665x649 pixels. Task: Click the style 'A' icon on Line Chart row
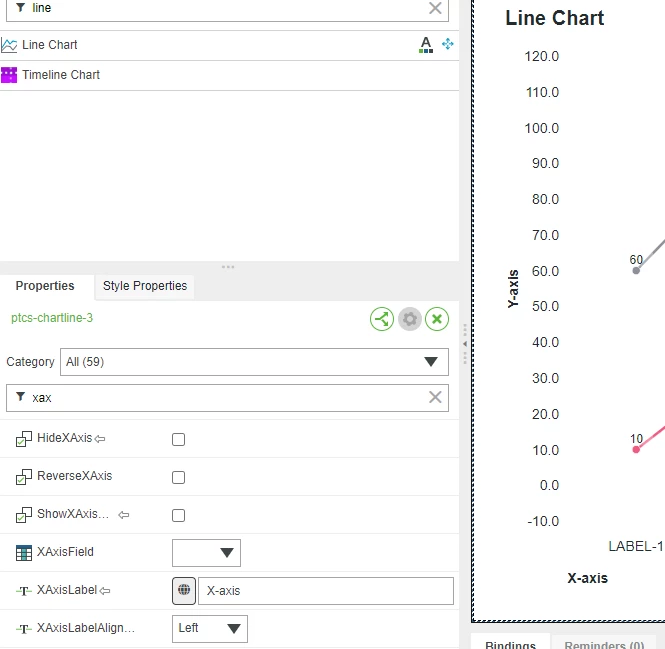coord(426,45)
